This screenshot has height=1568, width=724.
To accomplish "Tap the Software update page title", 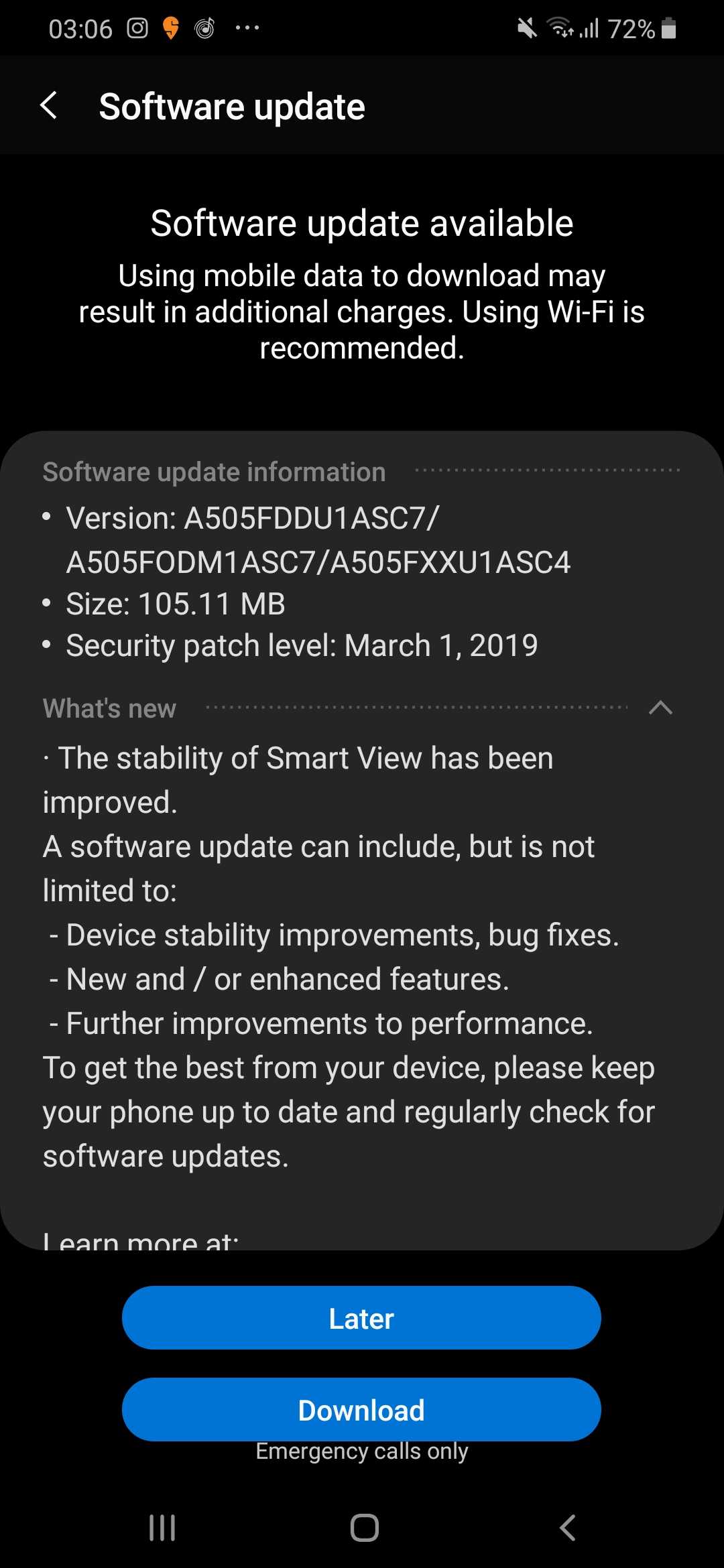I will click(x=232, y=107).
